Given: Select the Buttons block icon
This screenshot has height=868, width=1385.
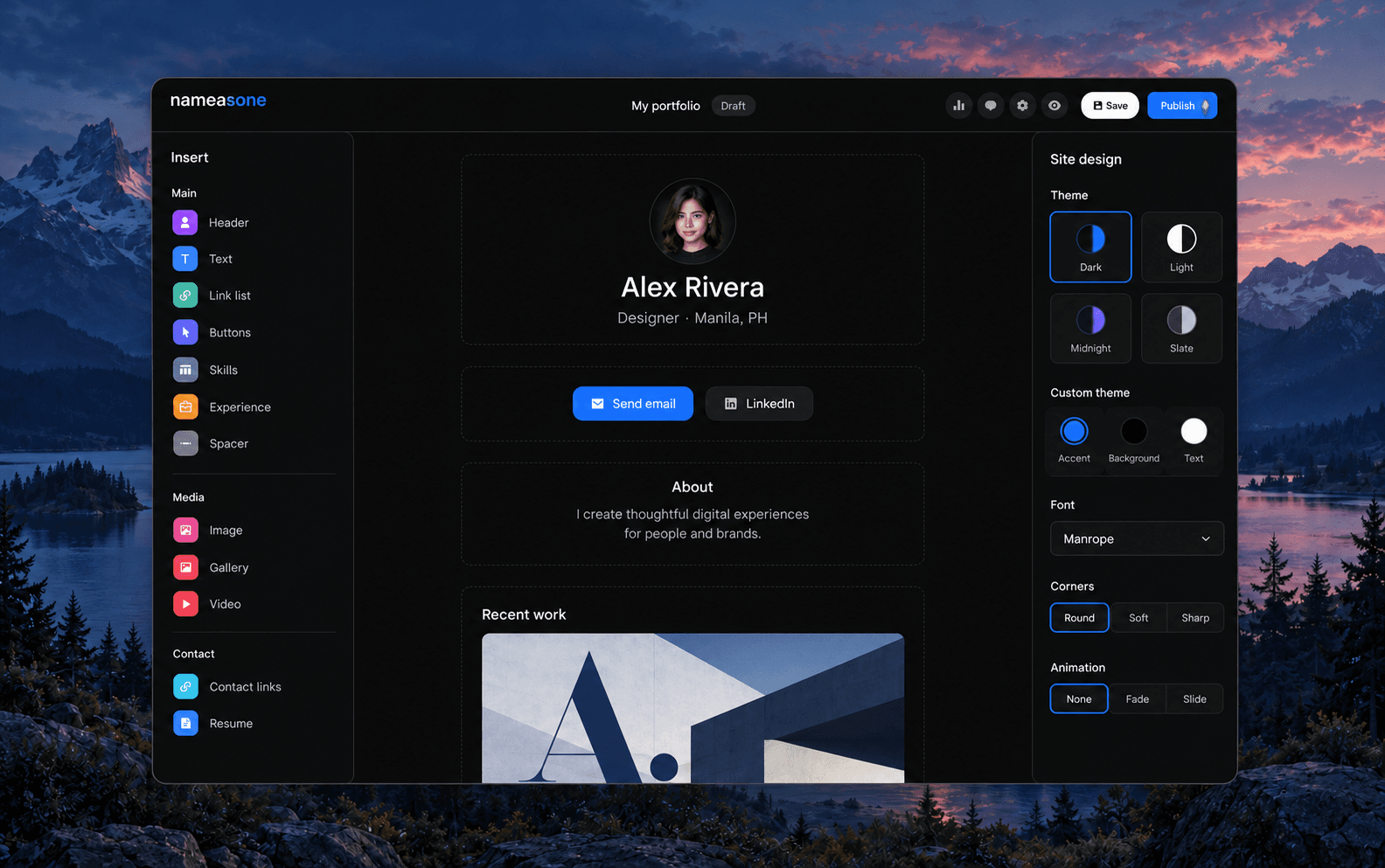Looking at the screenshot, I should coord(185,332).
